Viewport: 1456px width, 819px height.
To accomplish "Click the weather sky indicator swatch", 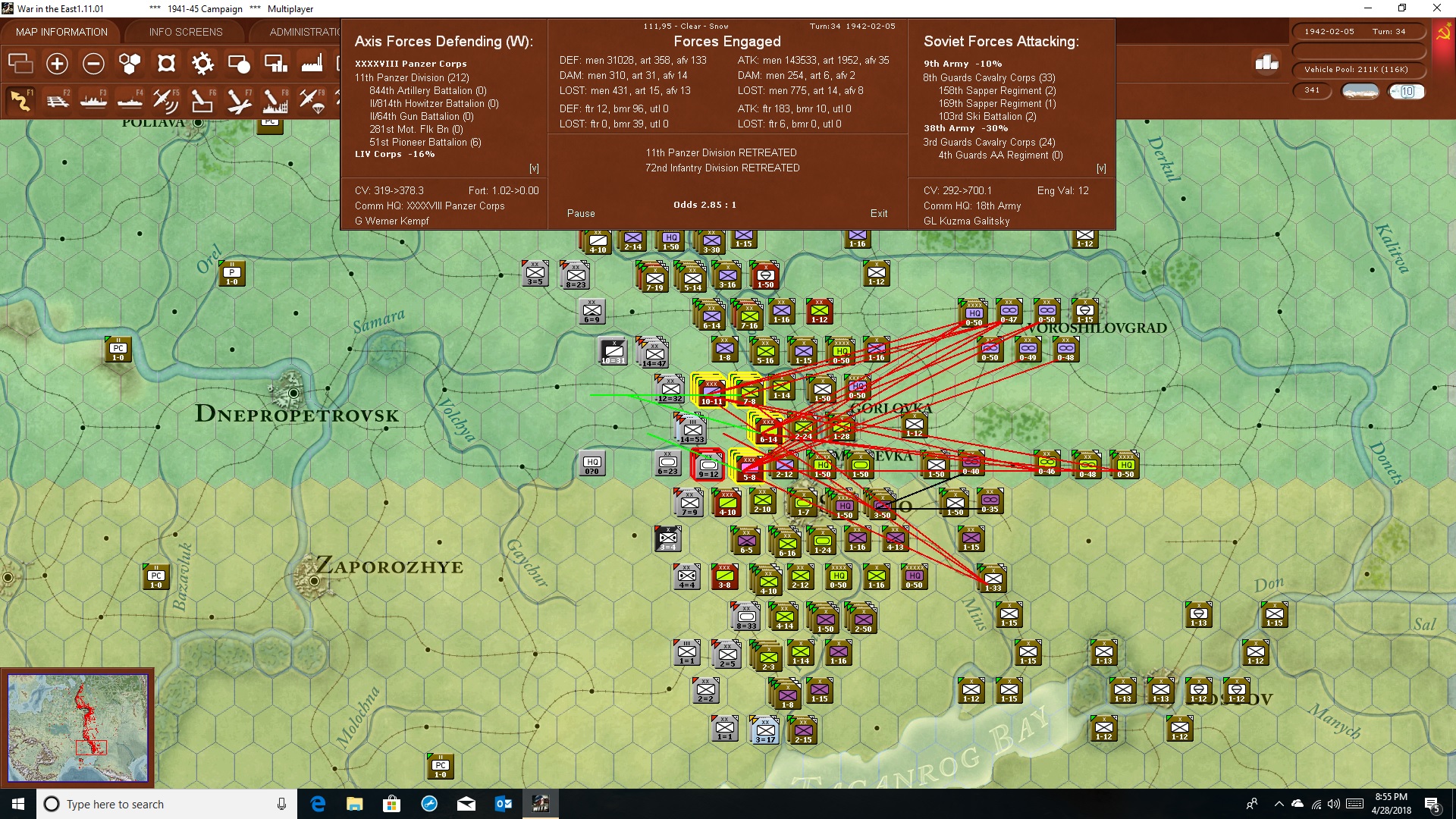I will click(1360, 92).
